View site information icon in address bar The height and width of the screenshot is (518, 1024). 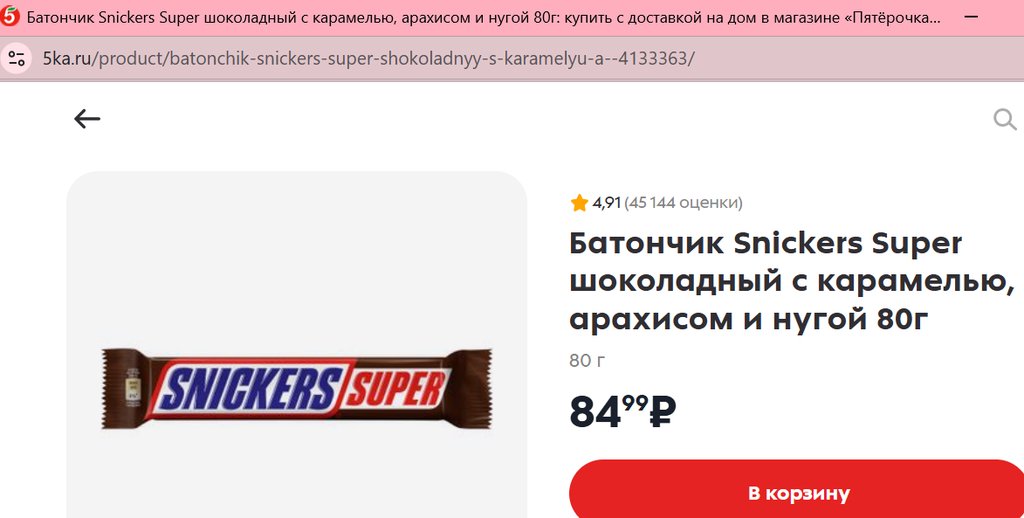16,58
